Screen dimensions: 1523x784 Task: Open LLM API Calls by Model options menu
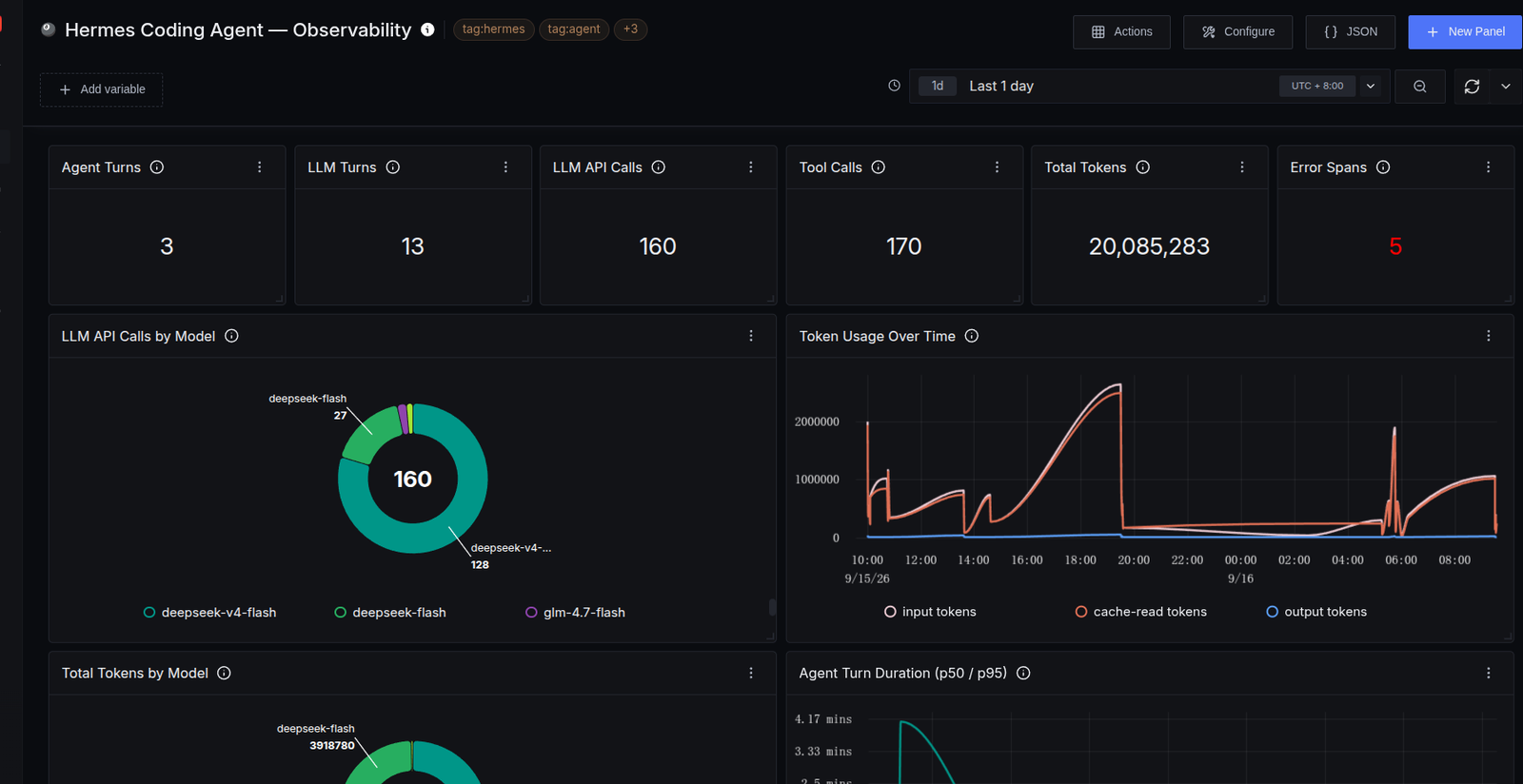(751, 336)
